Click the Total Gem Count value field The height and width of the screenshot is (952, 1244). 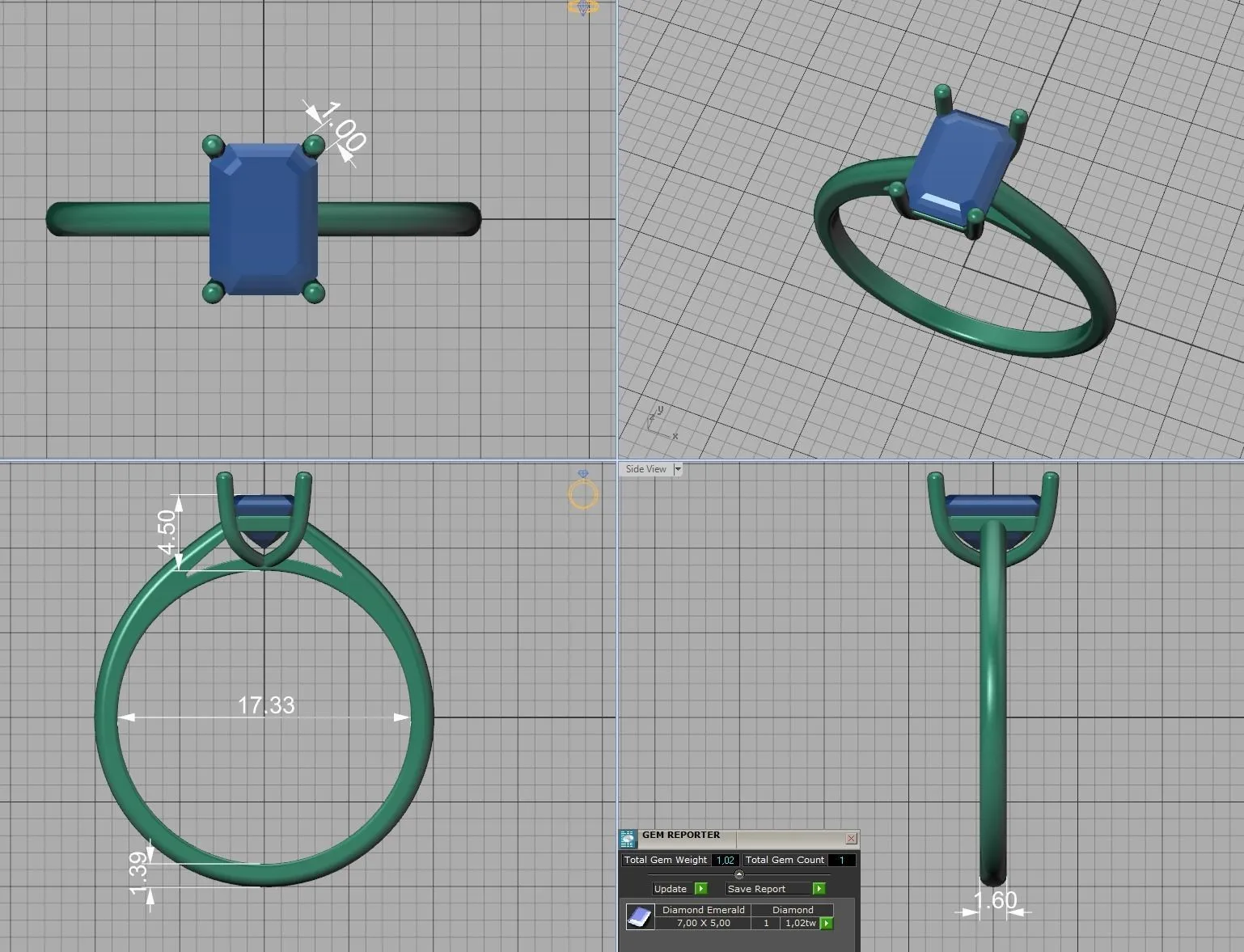841,860
